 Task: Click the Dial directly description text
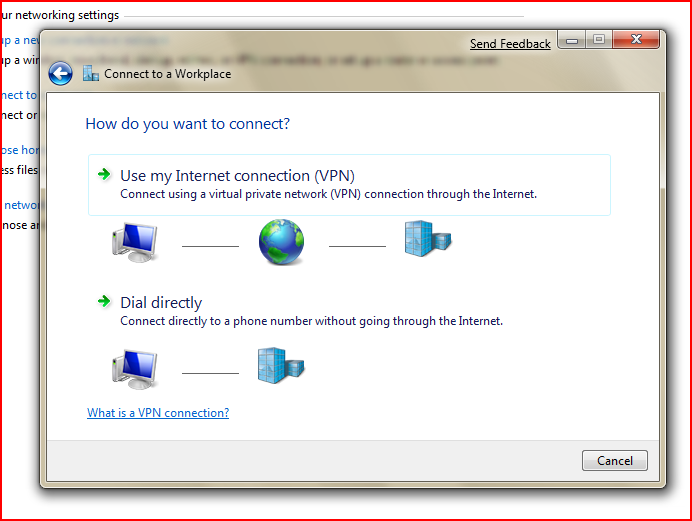(x=311, y=321)
